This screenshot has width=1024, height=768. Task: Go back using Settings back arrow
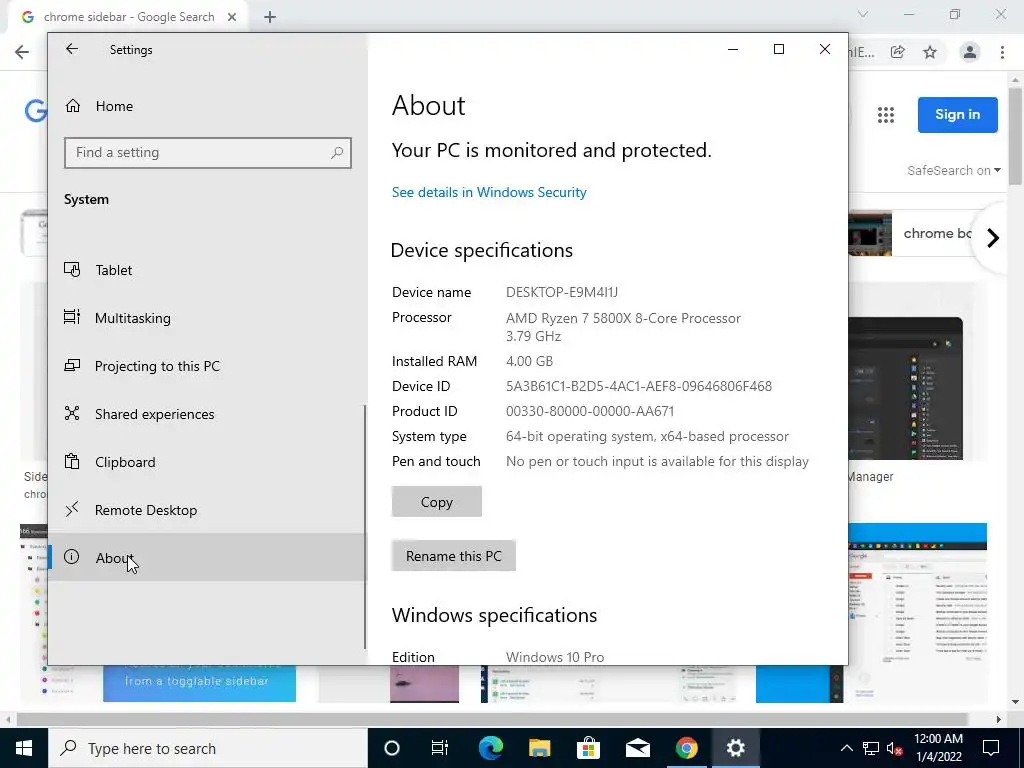72,49
